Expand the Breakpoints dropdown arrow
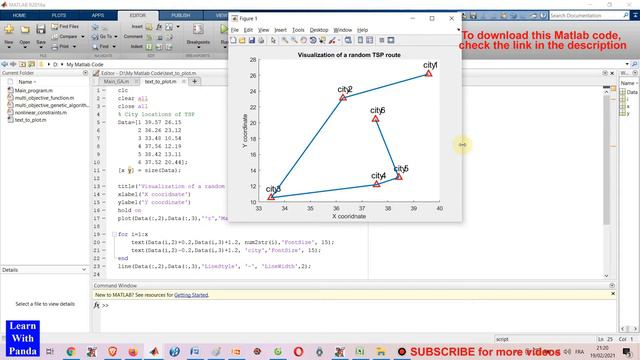The image size is (640, 360). 198,47
